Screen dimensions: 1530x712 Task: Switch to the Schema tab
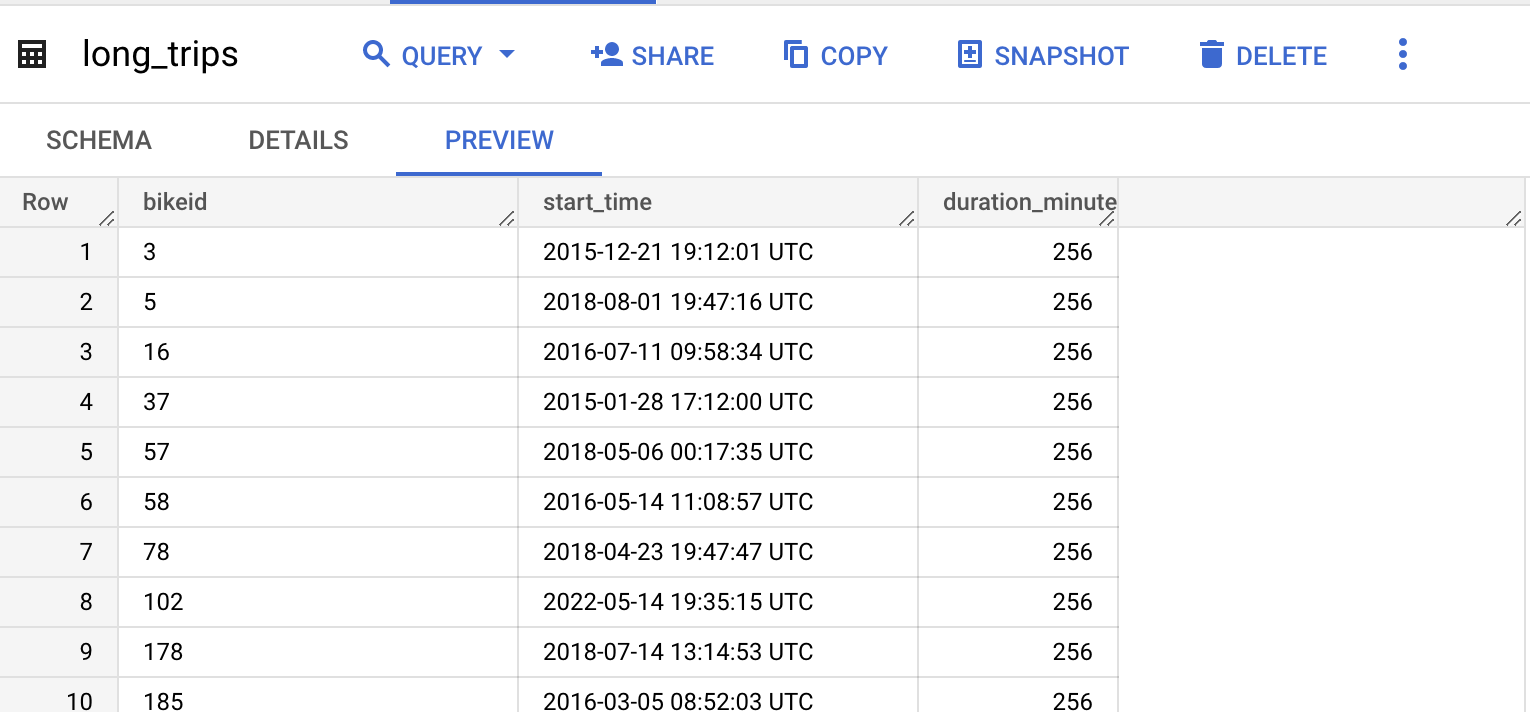click(x=99, y=140)
